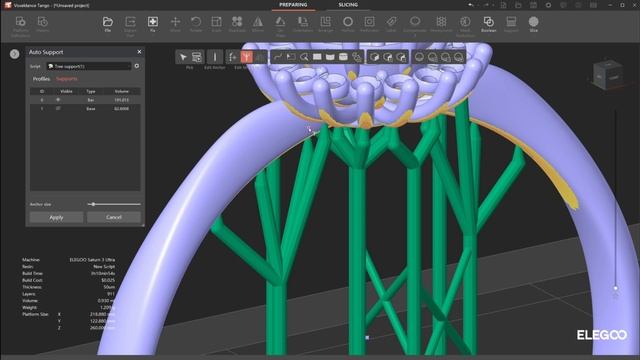Screen dimensions: 640x360
Task: Open the Script Tree support dropdown
Action: point(89,66)
